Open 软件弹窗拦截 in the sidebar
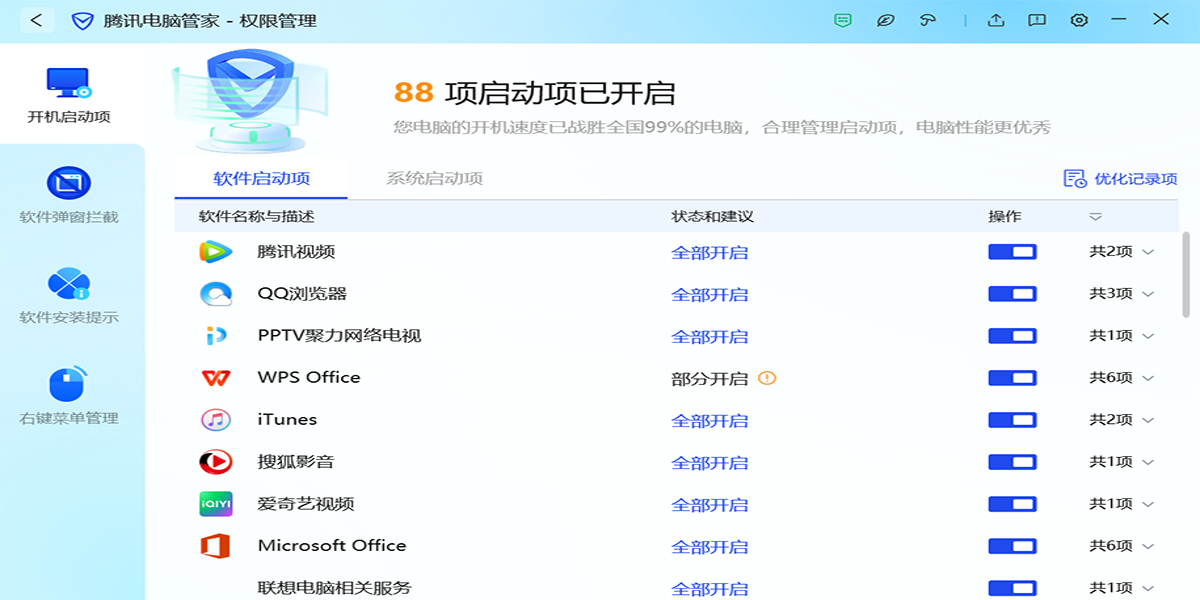 pyautogui.click(x=68, y=196)
